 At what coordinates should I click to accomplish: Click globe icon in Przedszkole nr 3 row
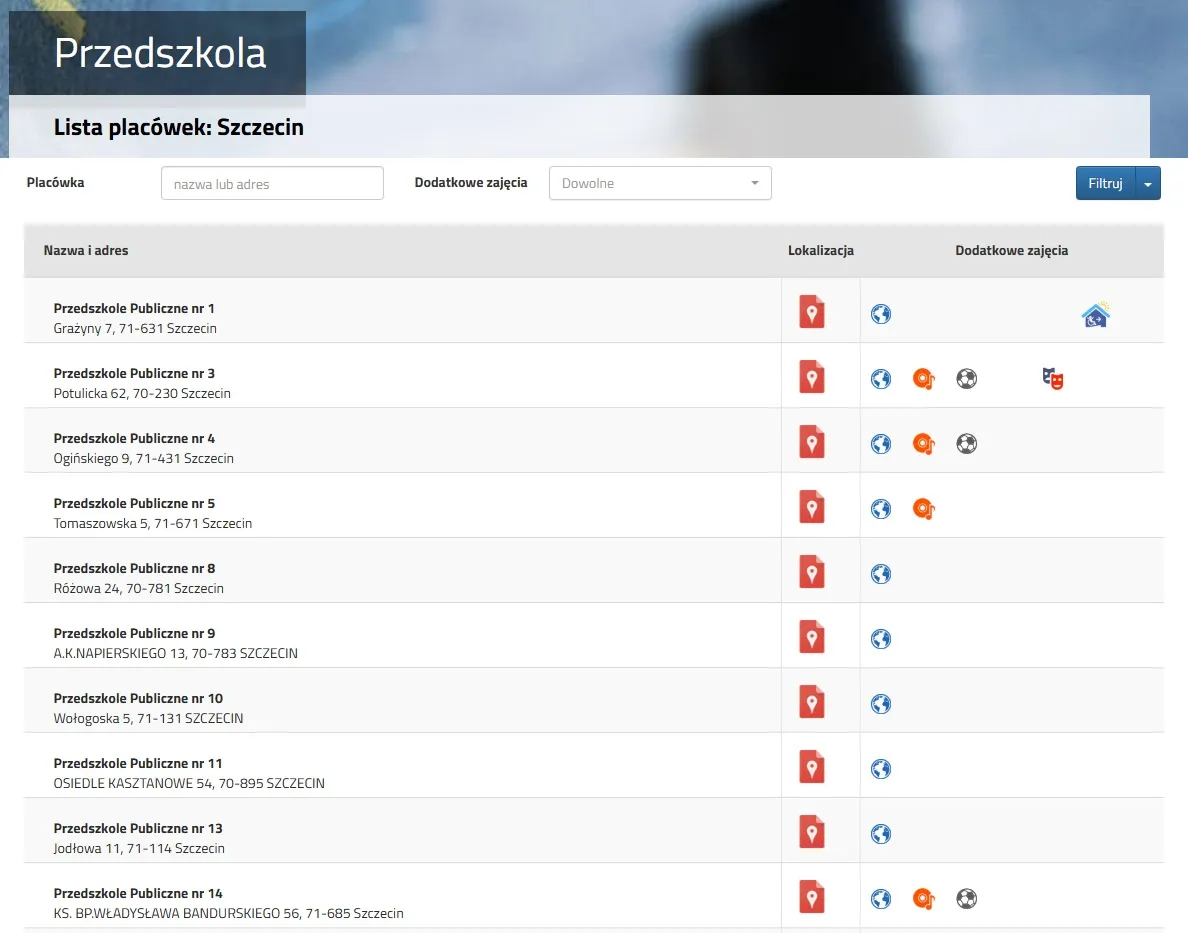[880, 378]
